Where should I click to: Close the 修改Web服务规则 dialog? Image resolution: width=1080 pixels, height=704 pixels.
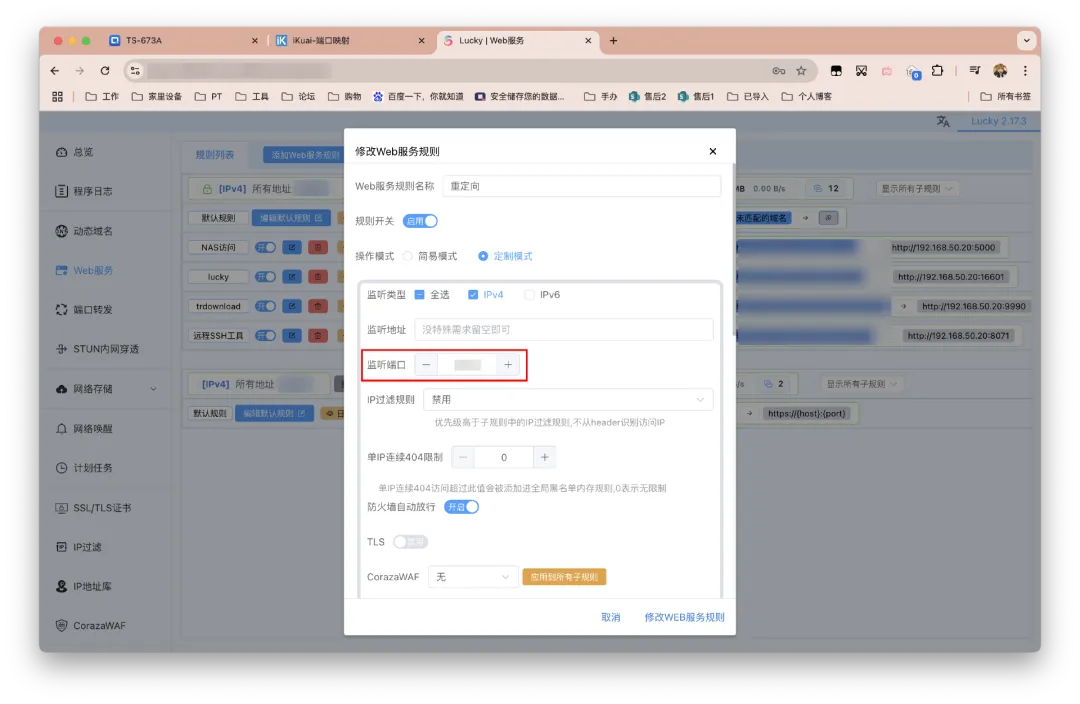[712, 152]
